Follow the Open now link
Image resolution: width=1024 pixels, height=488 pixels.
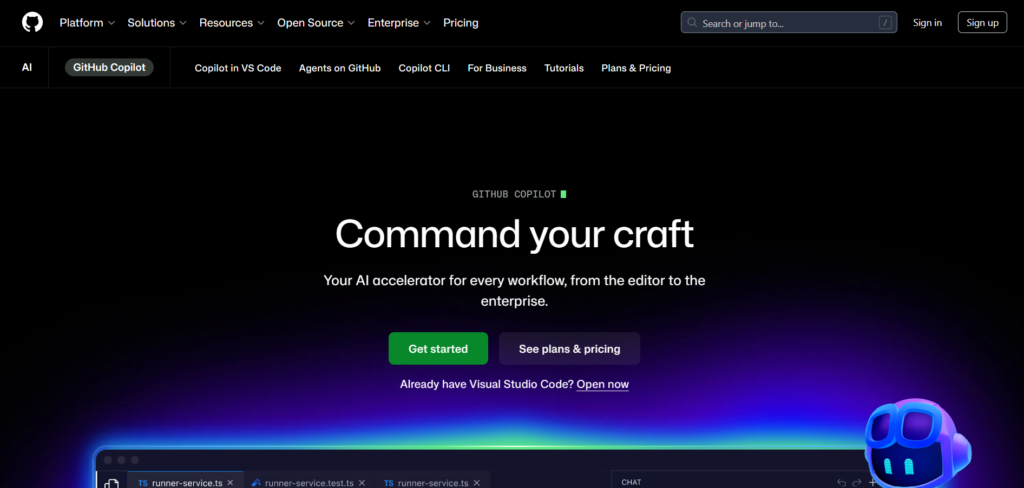pos(603,384)
